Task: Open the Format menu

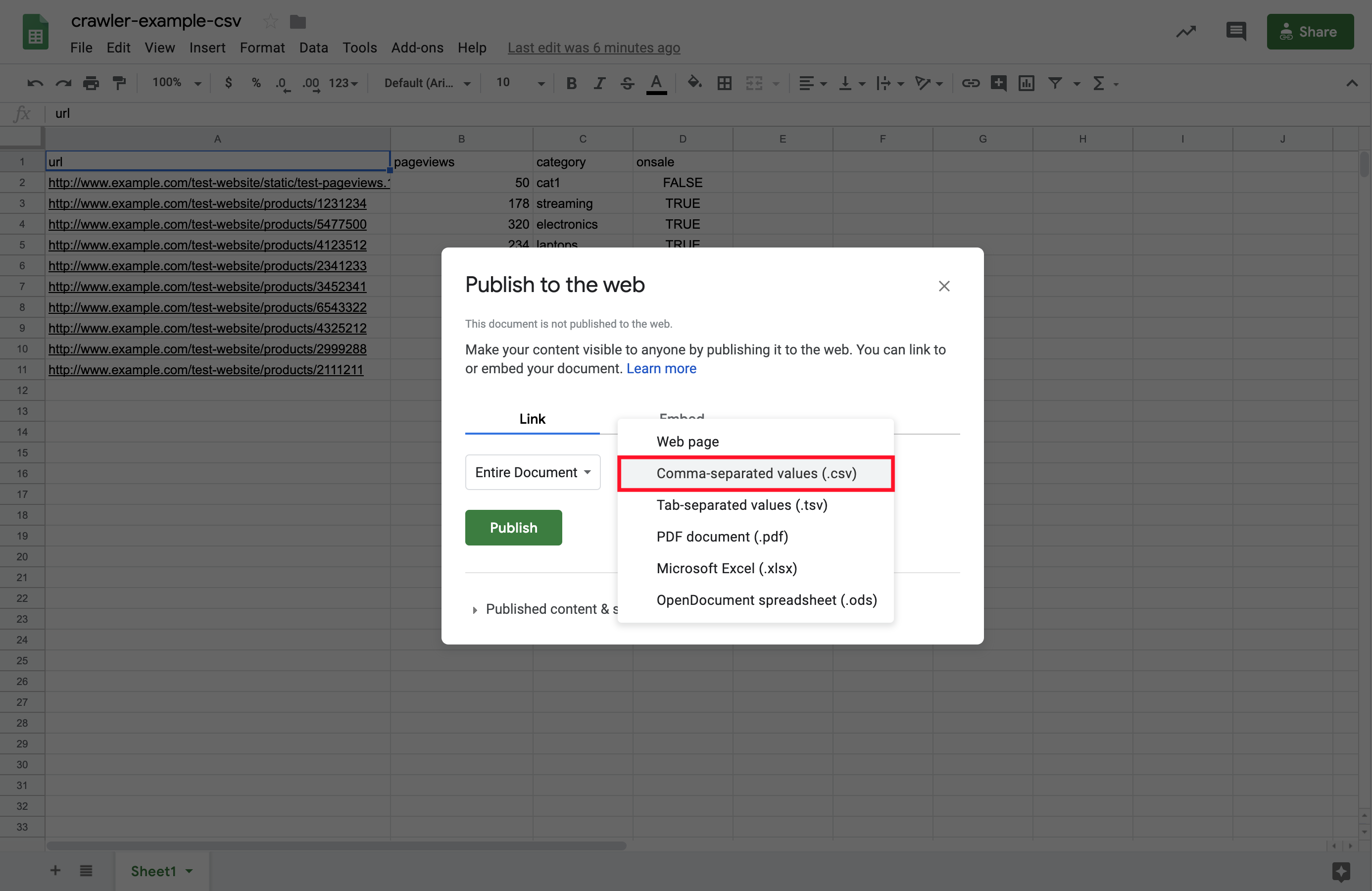Action: [x=260, y=47]
